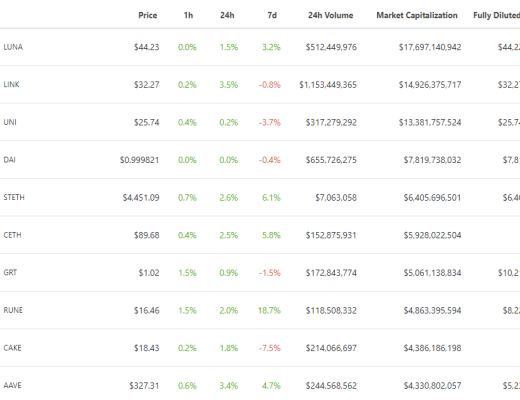This screenshot has width=520, height=400.
Task: Select RUNE price $16.46
Action: pyautogui.click(x=147, y=311)
